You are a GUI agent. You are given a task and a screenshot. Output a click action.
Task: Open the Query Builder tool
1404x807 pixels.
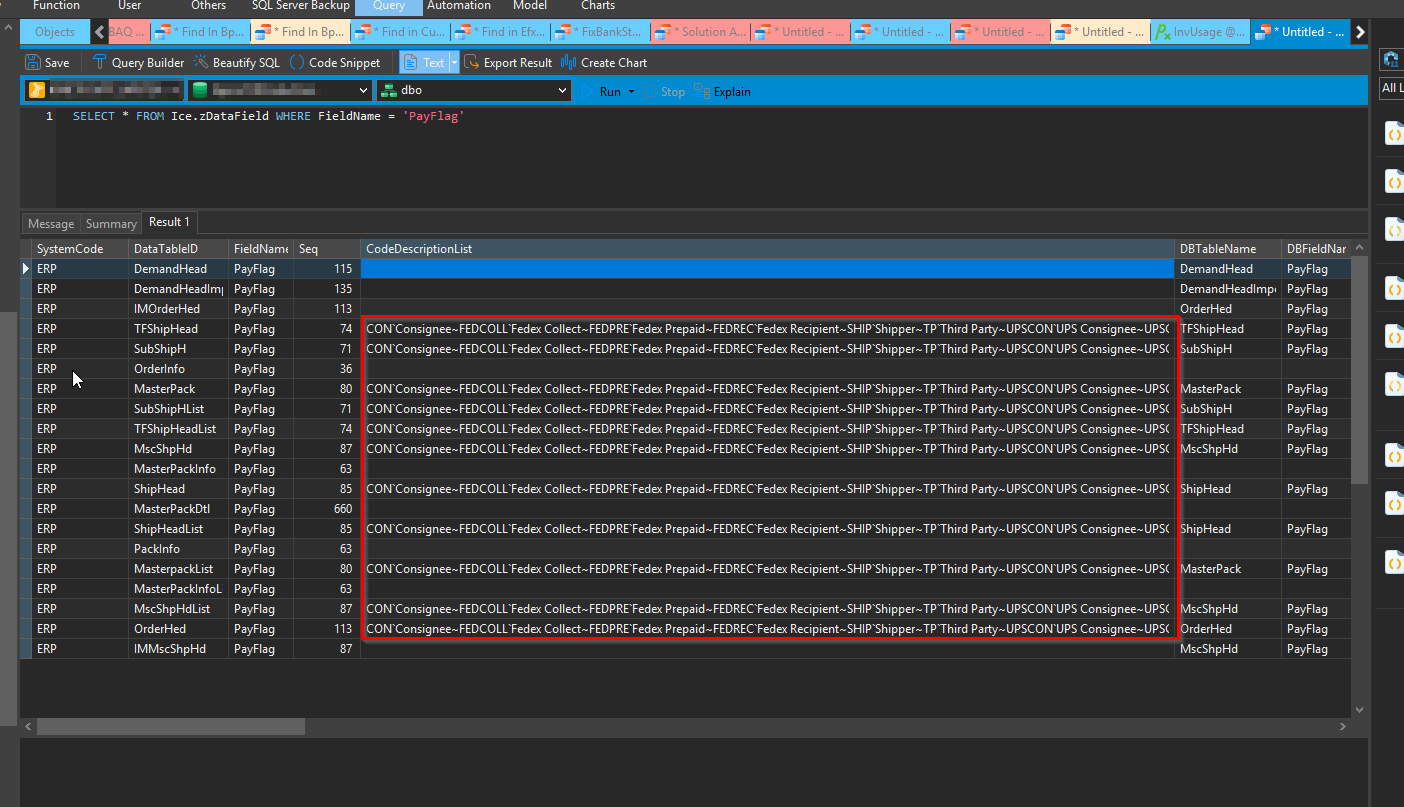(x=138, y=62)
